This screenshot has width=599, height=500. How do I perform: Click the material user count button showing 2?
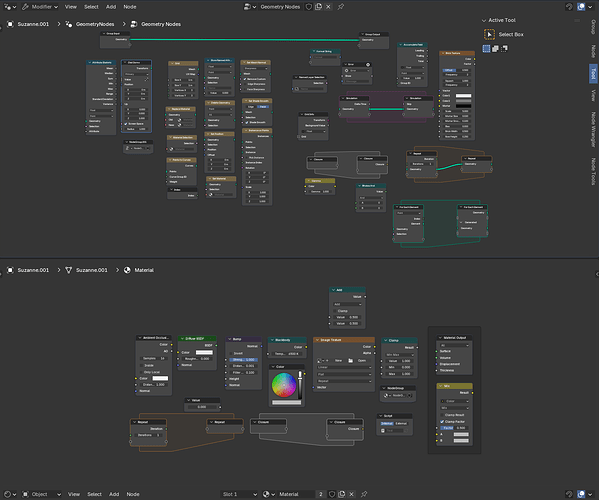pos(321,494)
